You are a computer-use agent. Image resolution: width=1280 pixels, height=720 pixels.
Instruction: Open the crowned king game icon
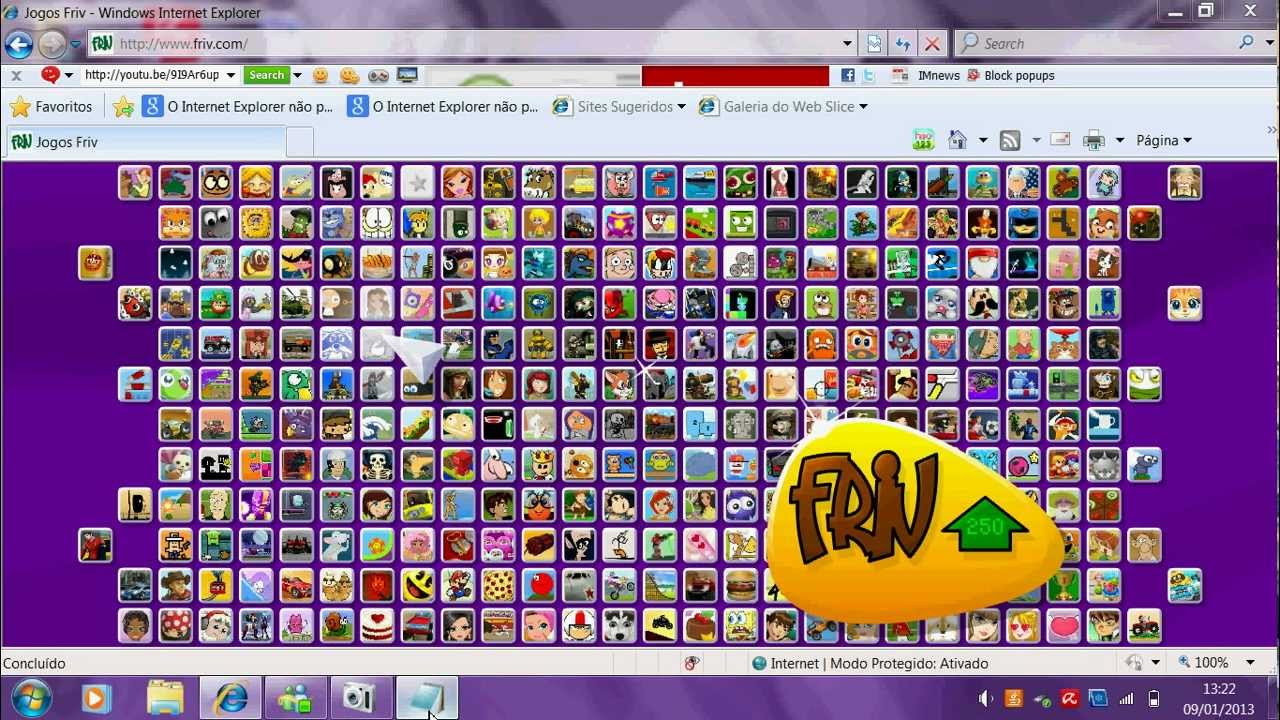click(x=539, y=464)
